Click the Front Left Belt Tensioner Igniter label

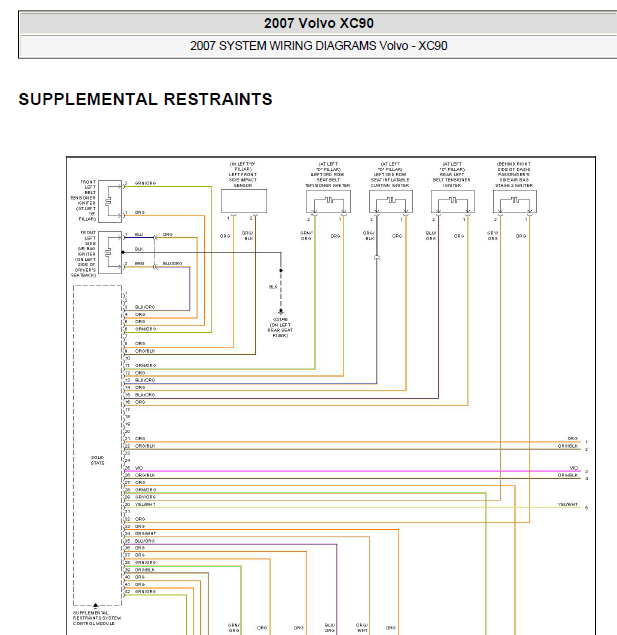pos(83,200)
